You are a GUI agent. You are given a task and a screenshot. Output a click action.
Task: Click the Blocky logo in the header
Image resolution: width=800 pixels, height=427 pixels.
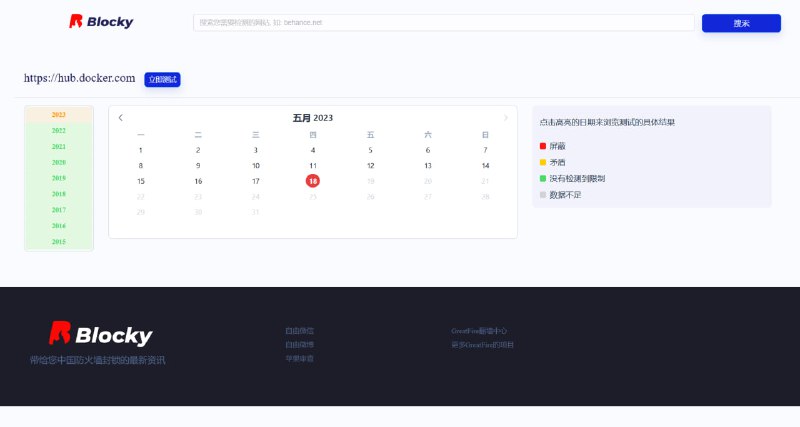(101, 21)
